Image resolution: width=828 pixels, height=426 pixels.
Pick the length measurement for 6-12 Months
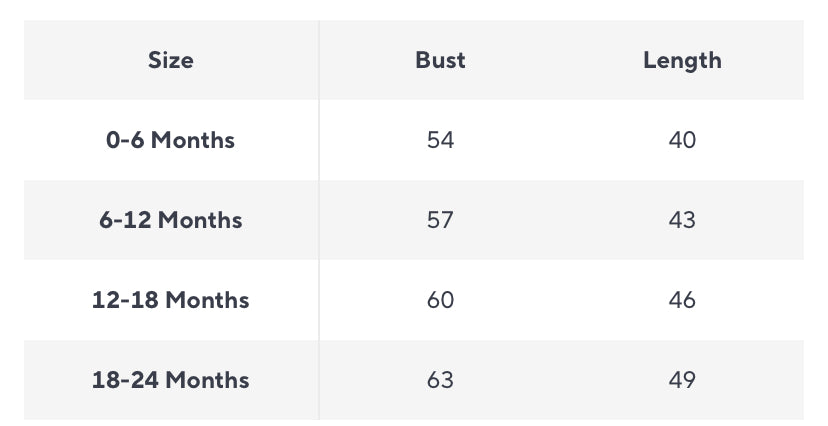[x=682, y=220]
